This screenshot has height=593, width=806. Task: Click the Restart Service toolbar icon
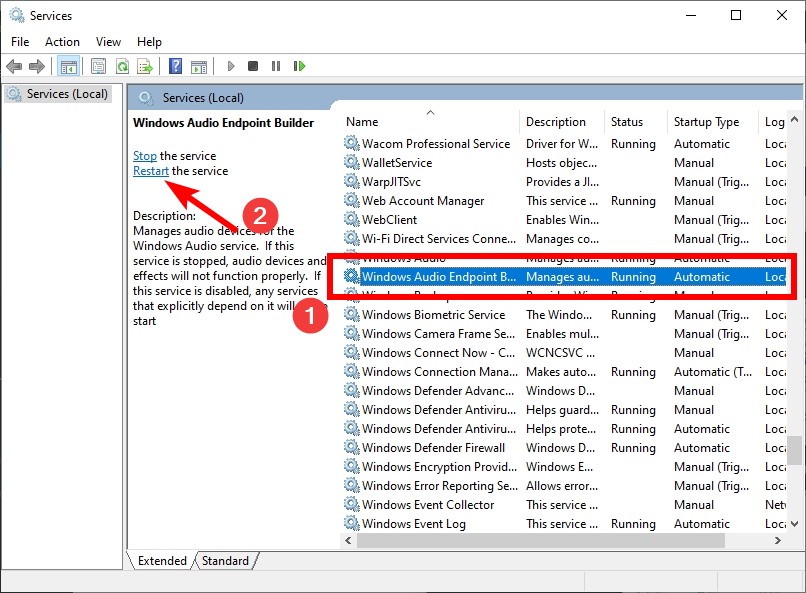pyautogui.click(x=299, y=66)
